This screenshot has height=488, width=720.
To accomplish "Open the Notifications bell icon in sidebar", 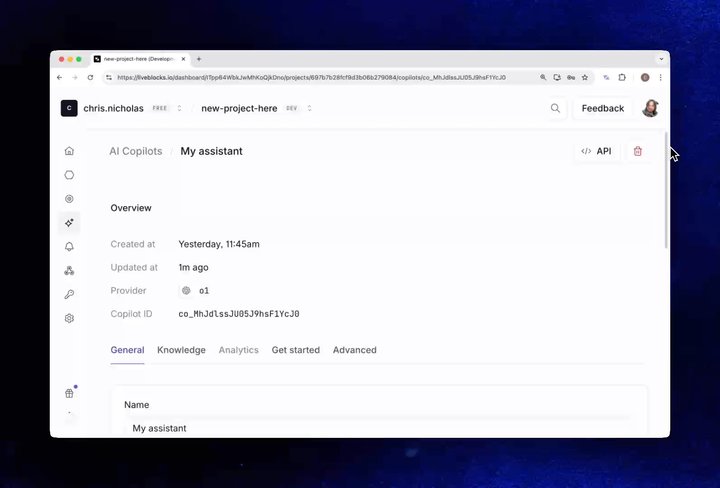I will click(x=69, y=247).
